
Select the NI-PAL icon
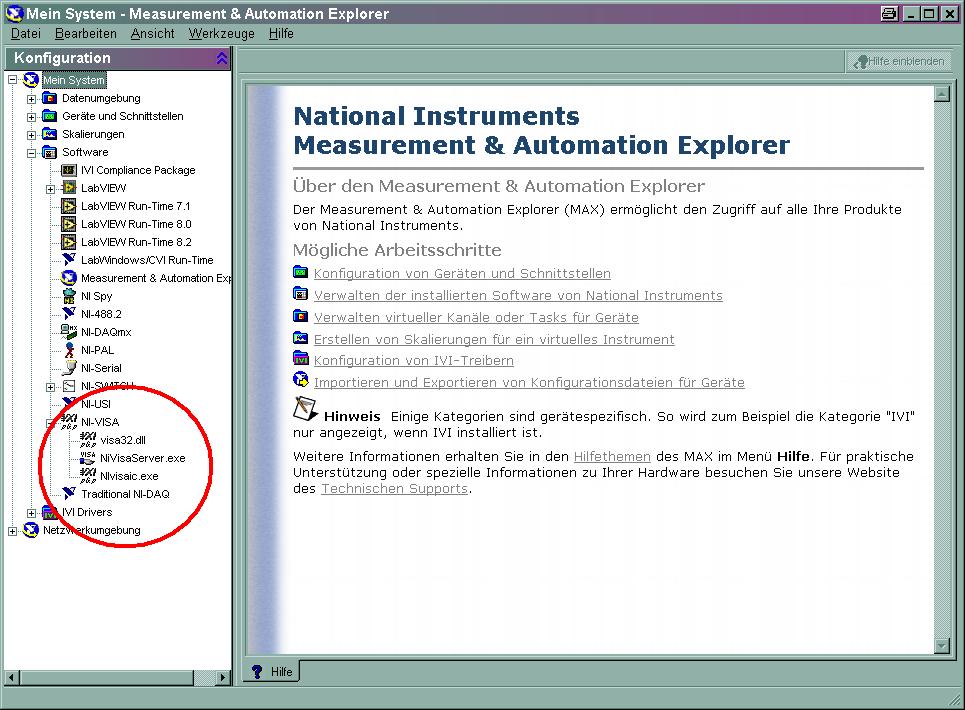tap(69, 350)
